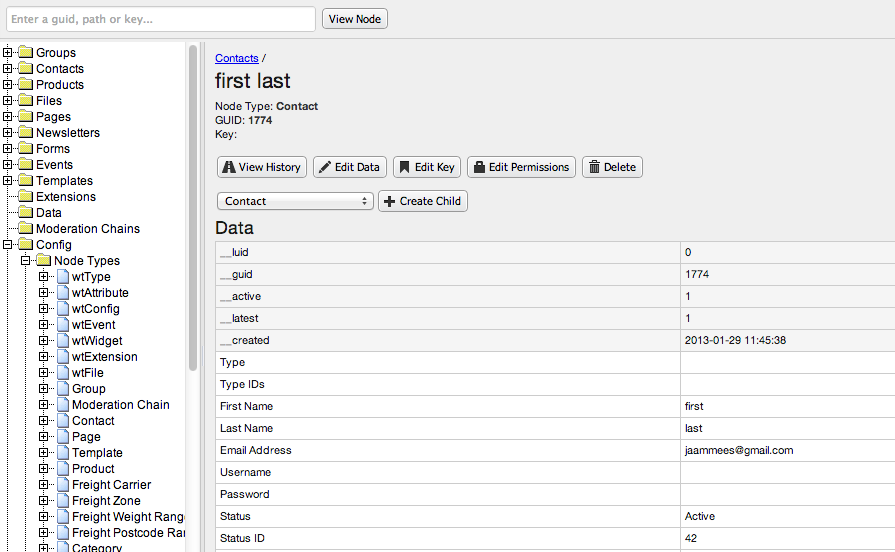The width and height of the screenshot is (895, 552).
Task: Expand the wtWidget node type
Action: point(43,341)
